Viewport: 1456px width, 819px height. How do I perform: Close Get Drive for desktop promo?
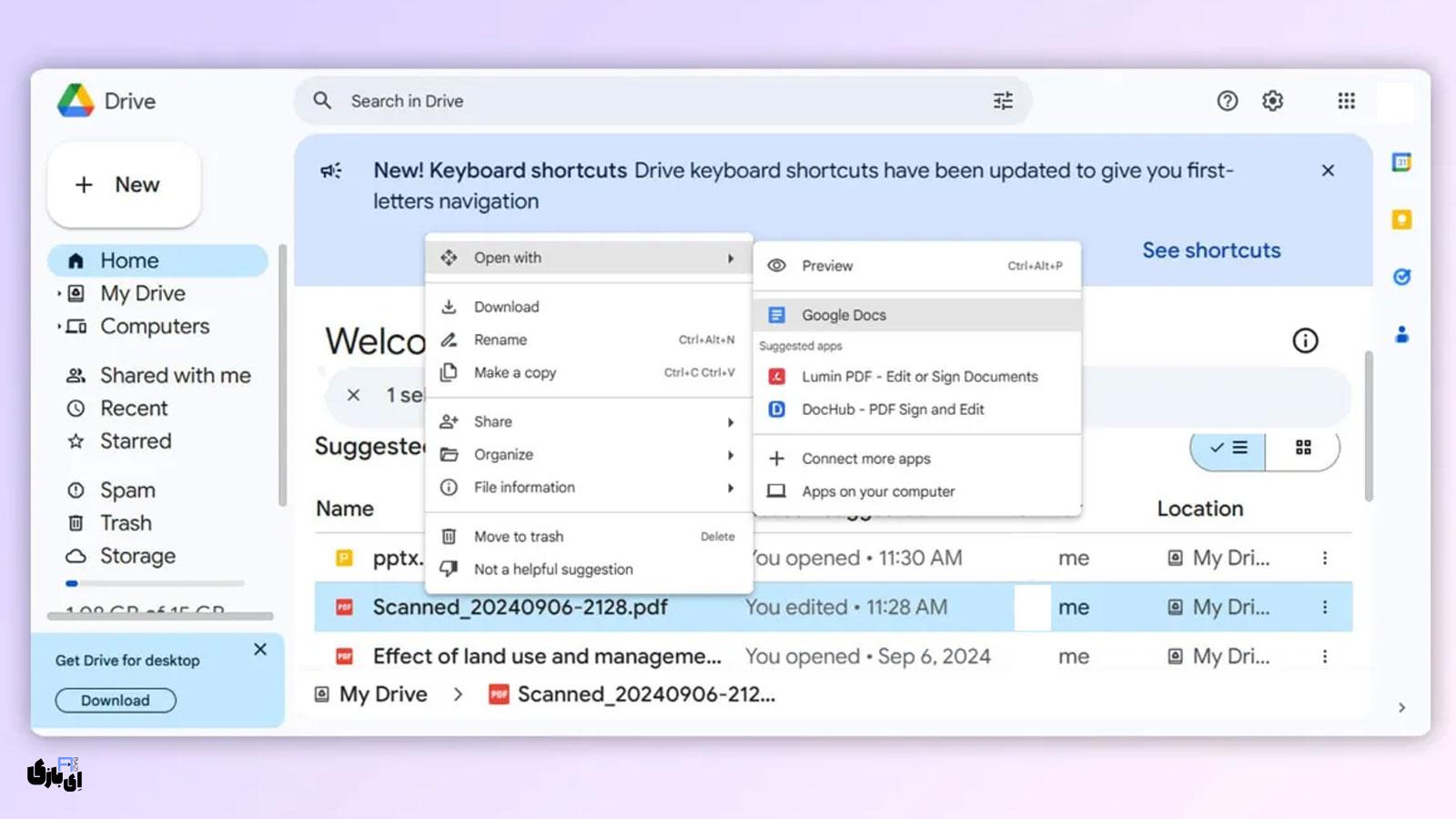coord(260,649)
